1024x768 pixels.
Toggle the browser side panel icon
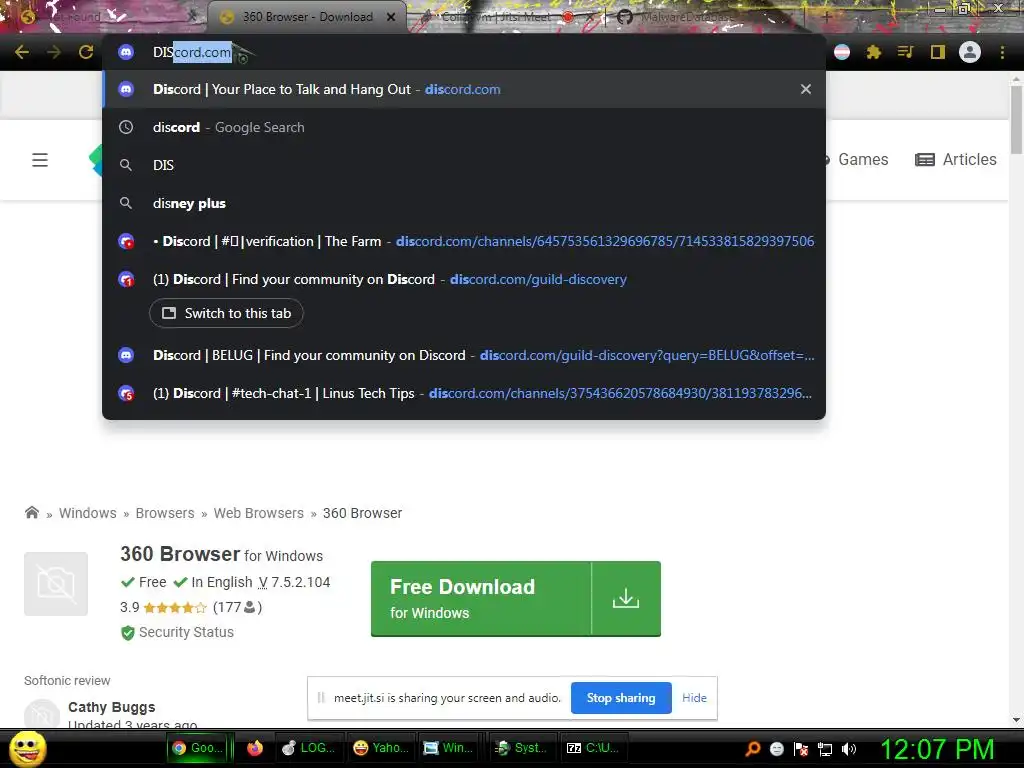tap(938, 52)
